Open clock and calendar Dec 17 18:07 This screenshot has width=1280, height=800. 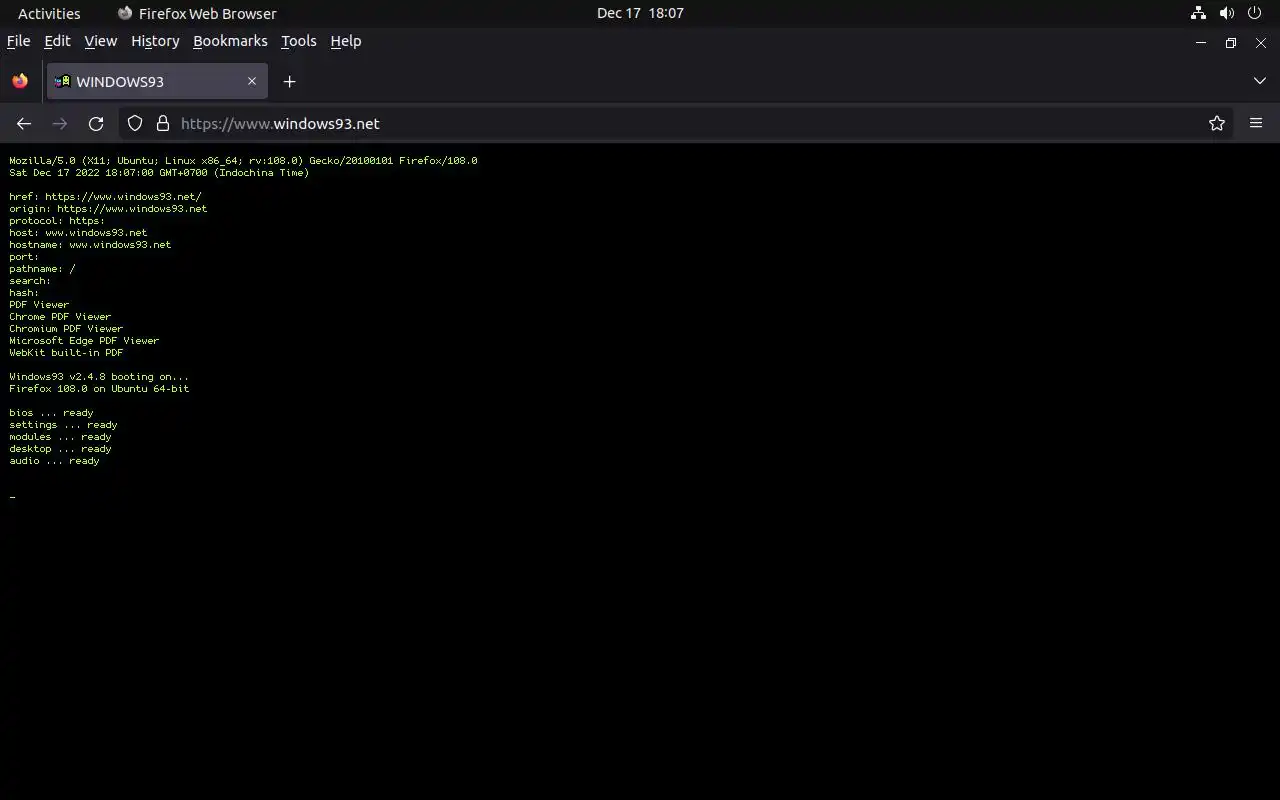tap(640, 13)
